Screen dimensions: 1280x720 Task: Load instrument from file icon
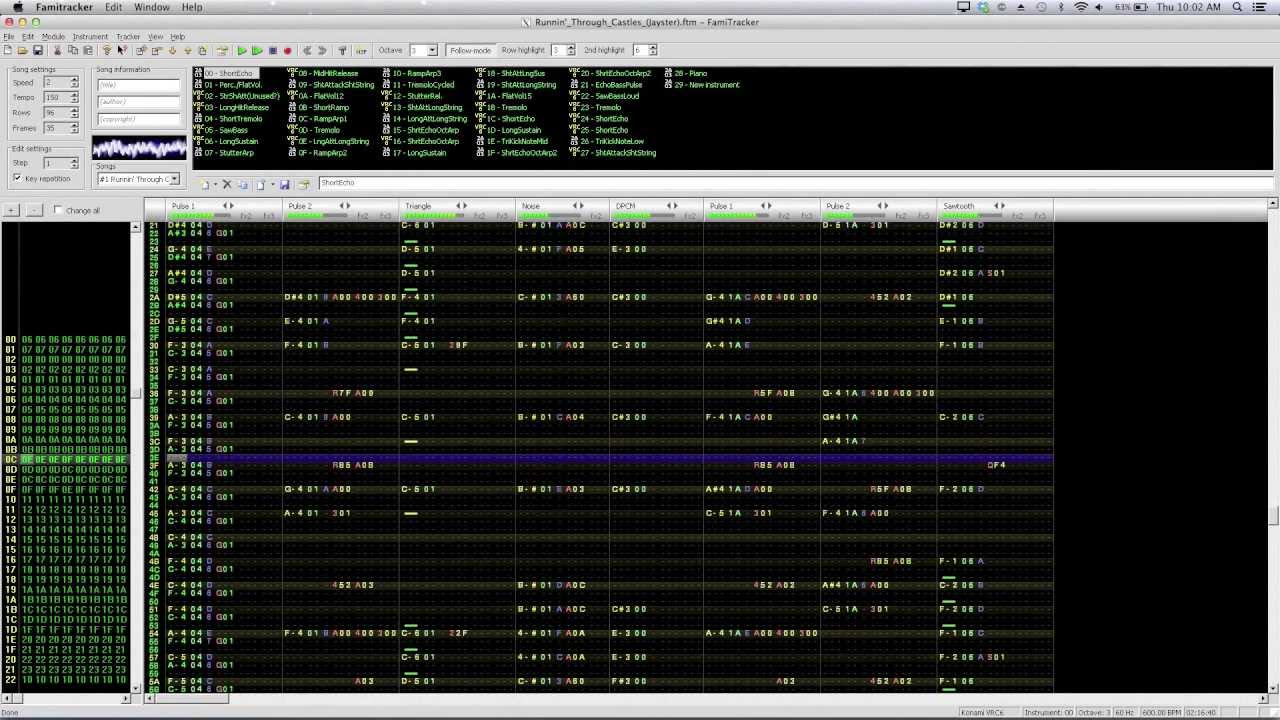click(260, 184)
